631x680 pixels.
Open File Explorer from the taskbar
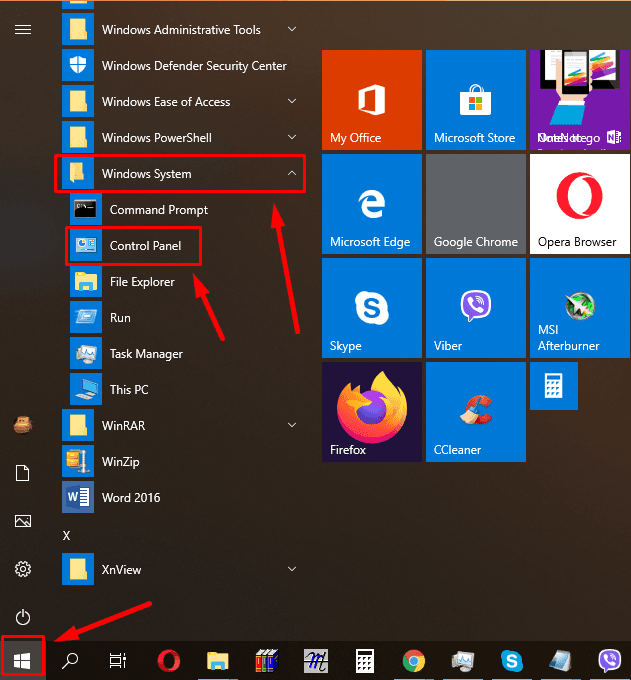217,661
